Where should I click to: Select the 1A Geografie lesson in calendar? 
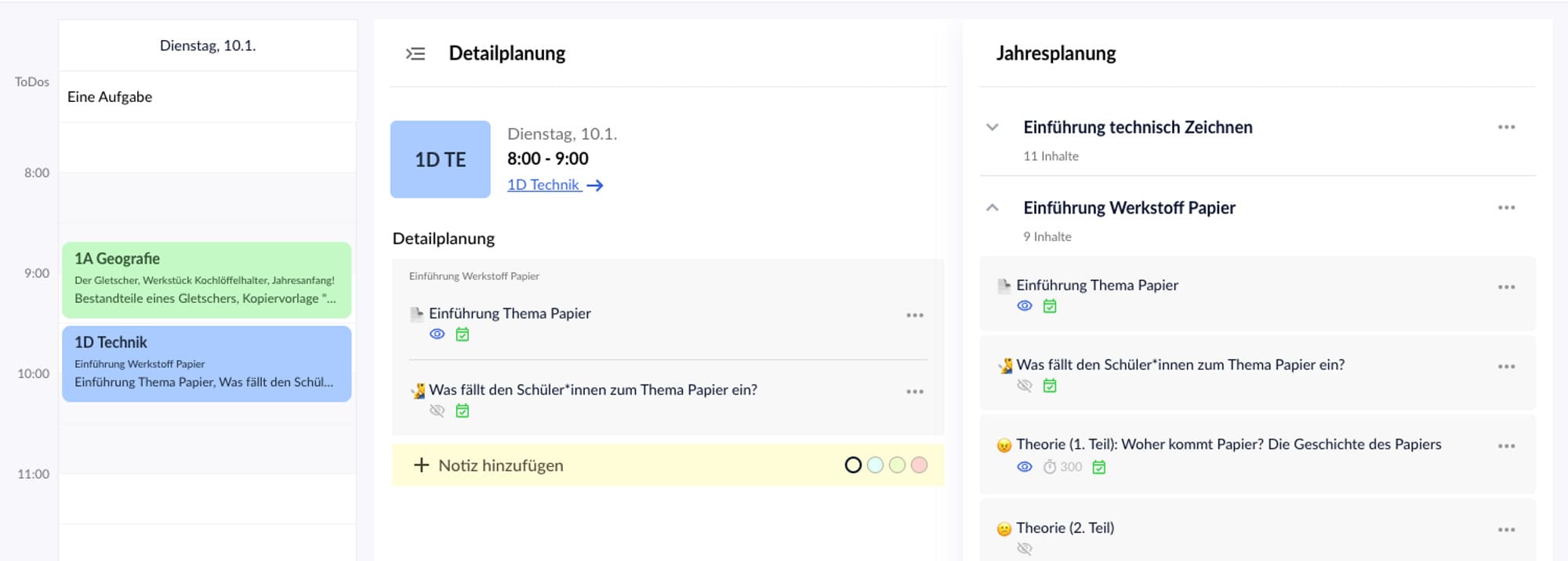[x=207, y=279]
